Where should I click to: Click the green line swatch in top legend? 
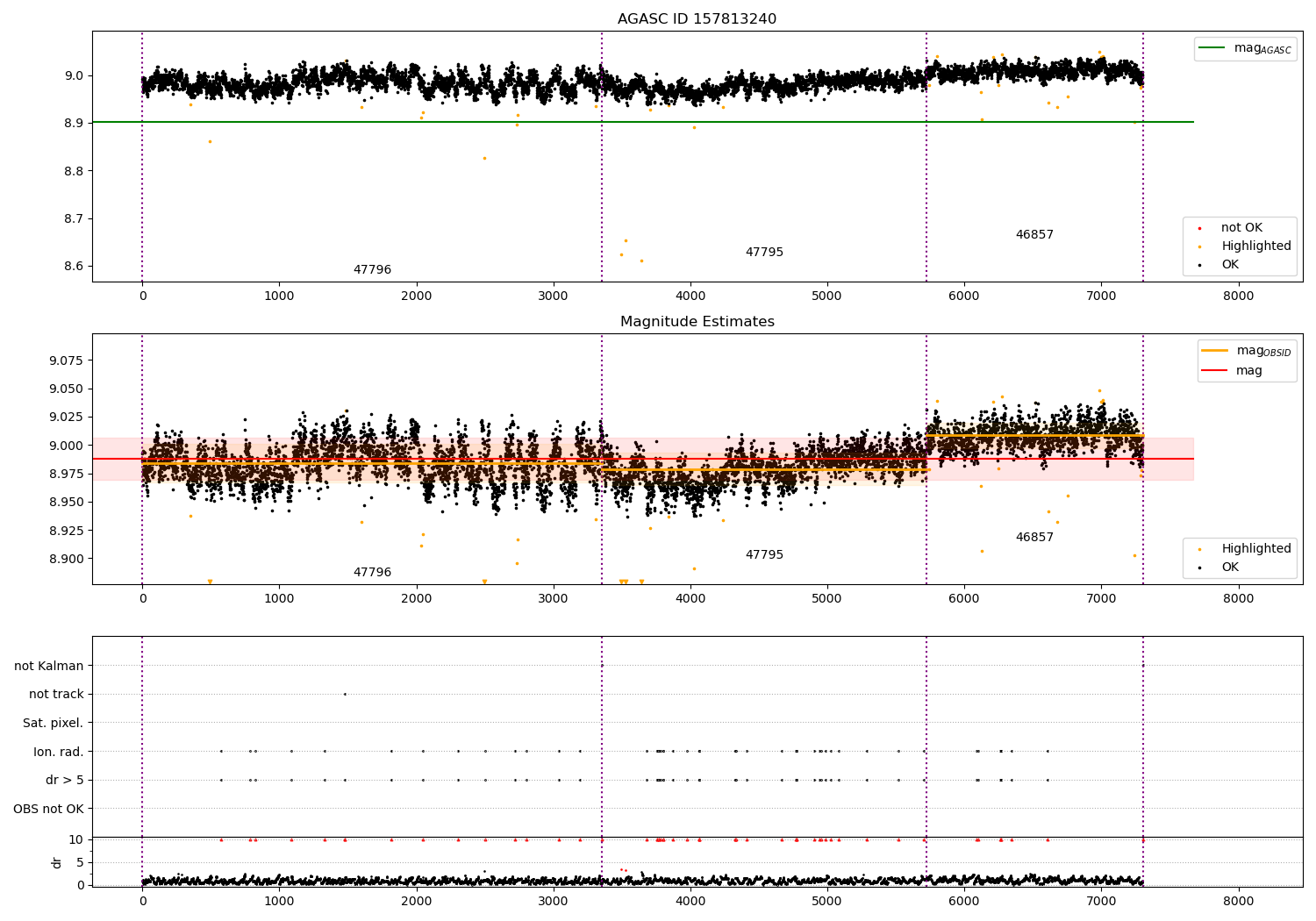[x=1212, y=48]
